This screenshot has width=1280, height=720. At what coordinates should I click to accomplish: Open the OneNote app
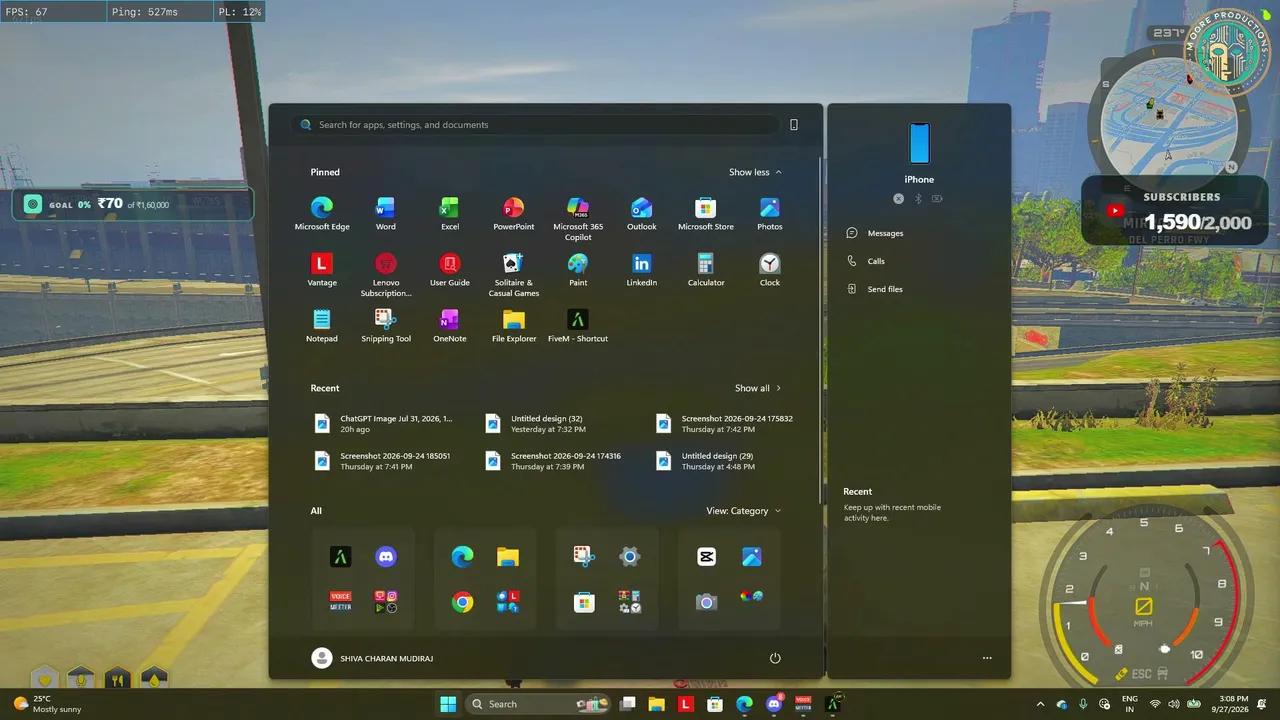pyautogui.click(x=450, y=326)
